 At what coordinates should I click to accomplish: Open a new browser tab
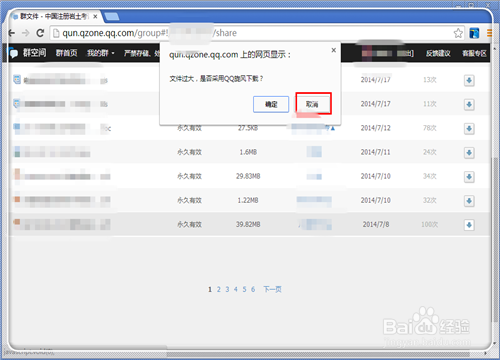(x=112, y=16)
